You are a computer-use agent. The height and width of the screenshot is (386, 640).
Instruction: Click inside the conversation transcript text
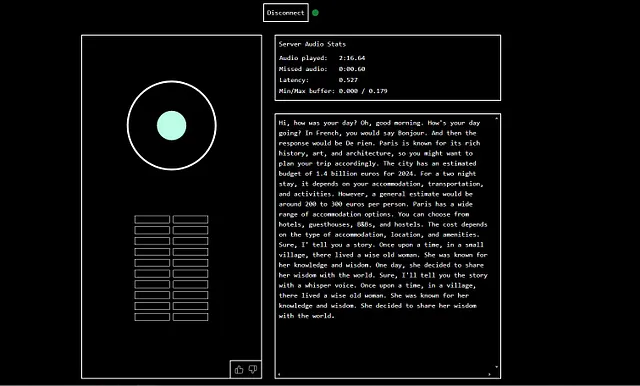coord(383,219)
